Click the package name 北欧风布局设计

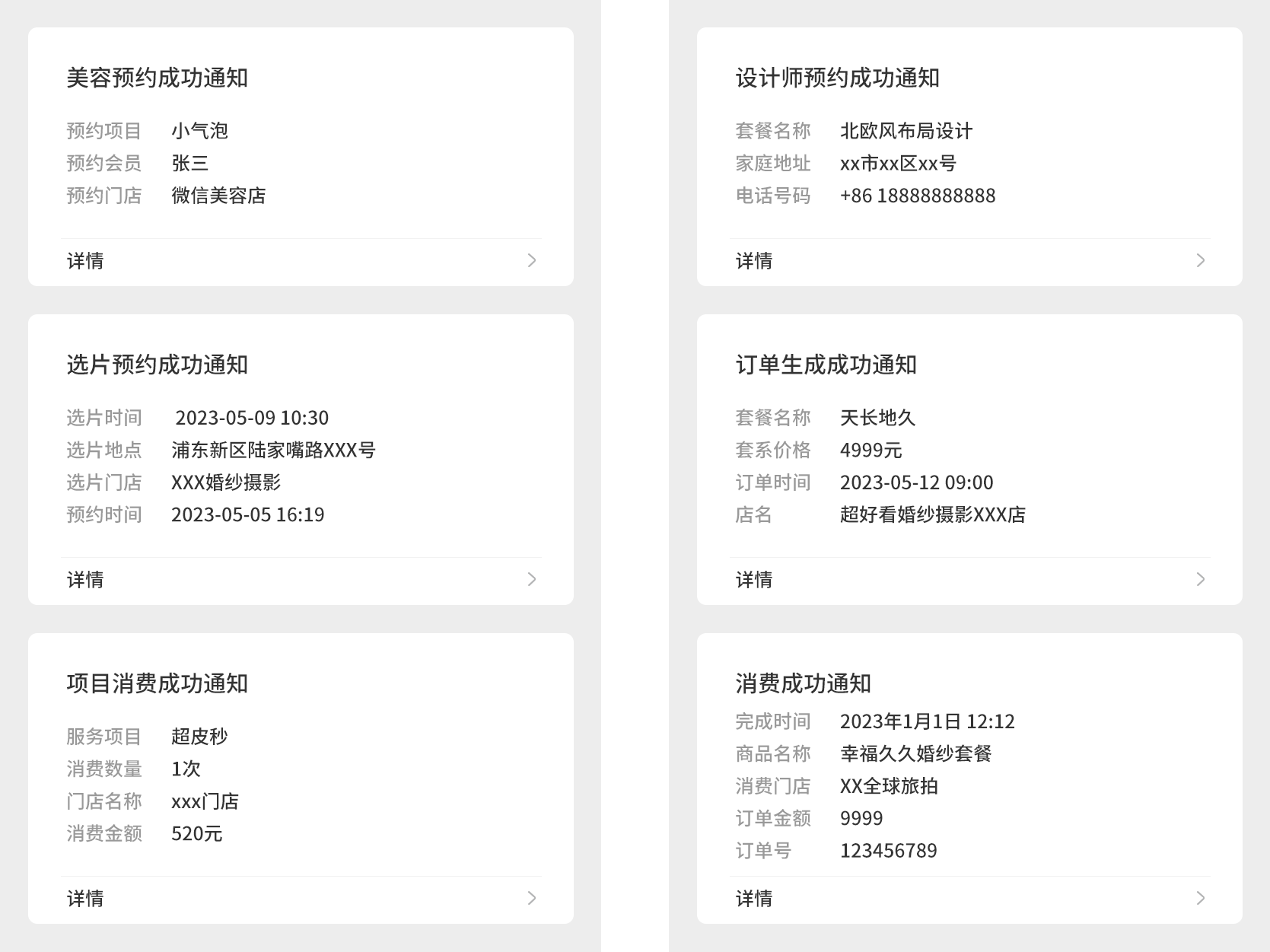906,131
